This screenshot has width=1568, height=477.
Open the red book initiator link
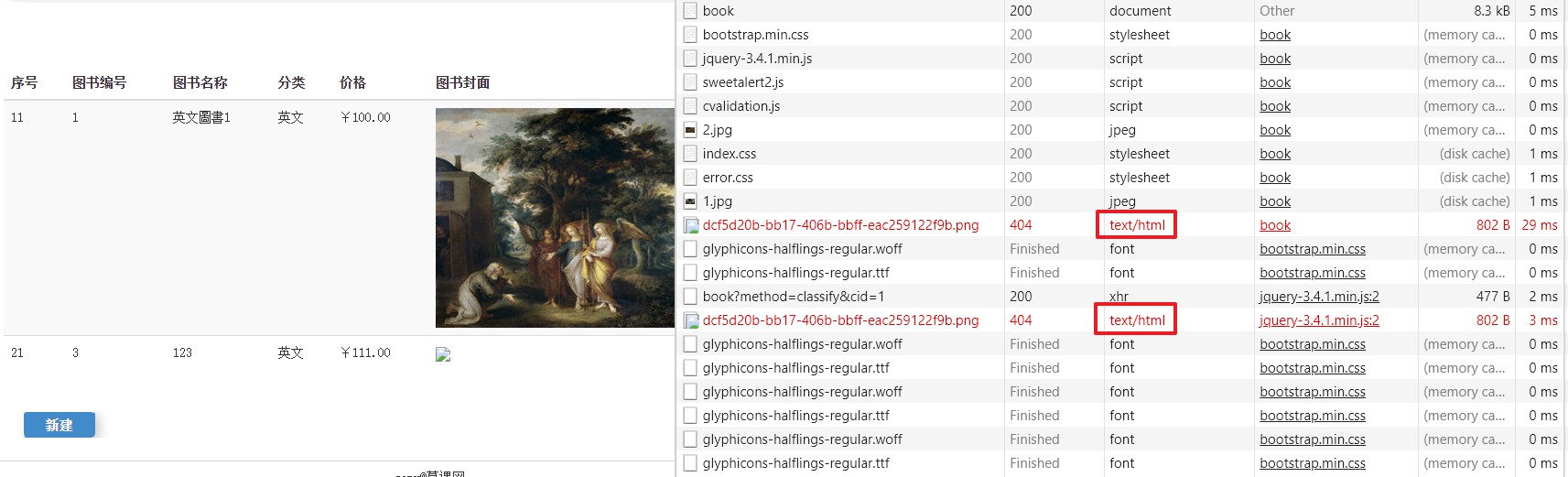pos(1274,225)
